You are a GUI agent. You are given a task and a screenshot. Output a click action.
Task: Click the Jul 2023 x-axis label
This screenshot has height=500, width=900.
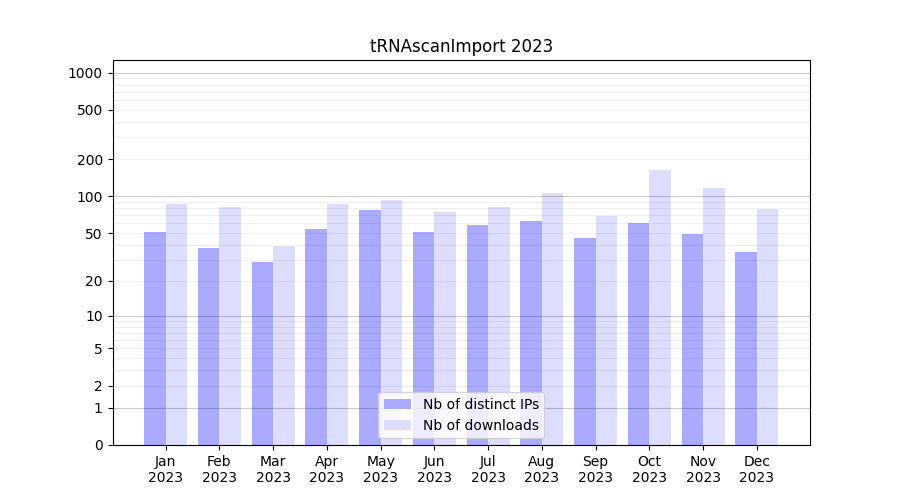pyautogui.click(x=488, y=469)
